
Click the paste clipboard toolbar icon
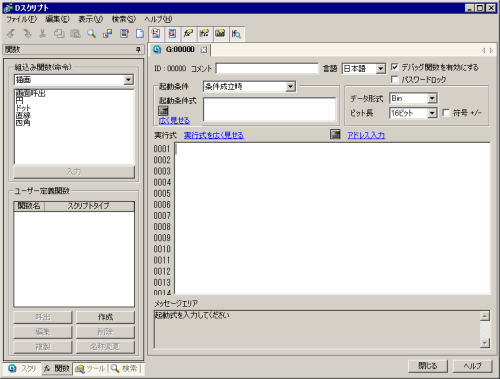tap(75, 33)
